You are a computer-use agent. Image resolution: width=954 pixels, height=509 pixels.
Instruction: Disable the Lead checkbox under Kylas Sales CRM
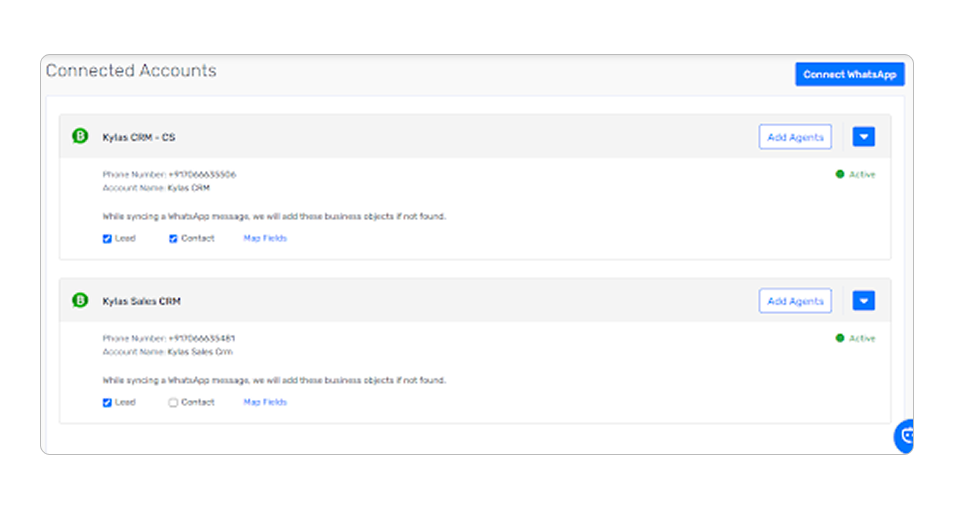(x=107, y=403)
